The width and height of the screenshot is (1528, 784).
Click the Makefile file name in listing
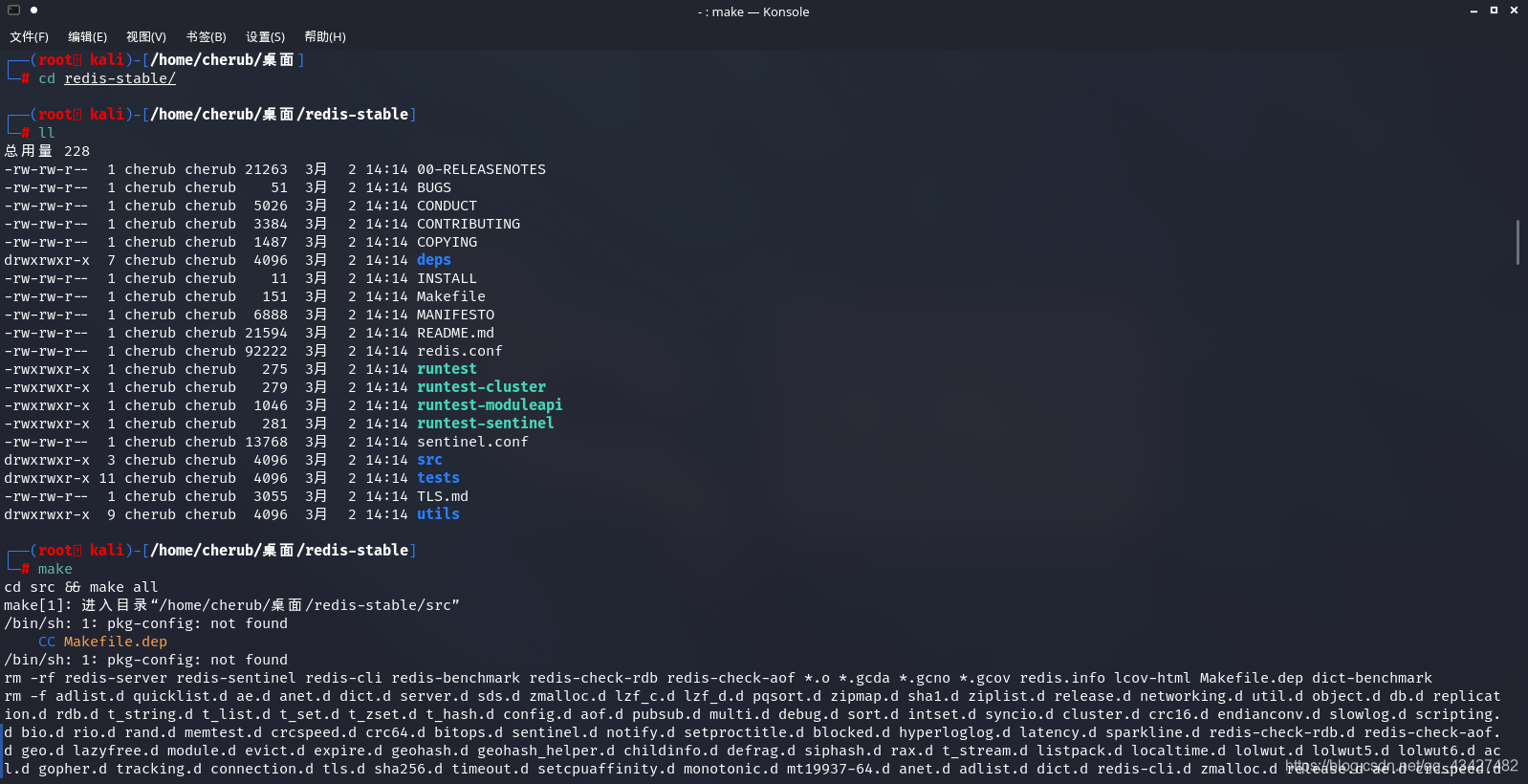[x=451, y=296]
